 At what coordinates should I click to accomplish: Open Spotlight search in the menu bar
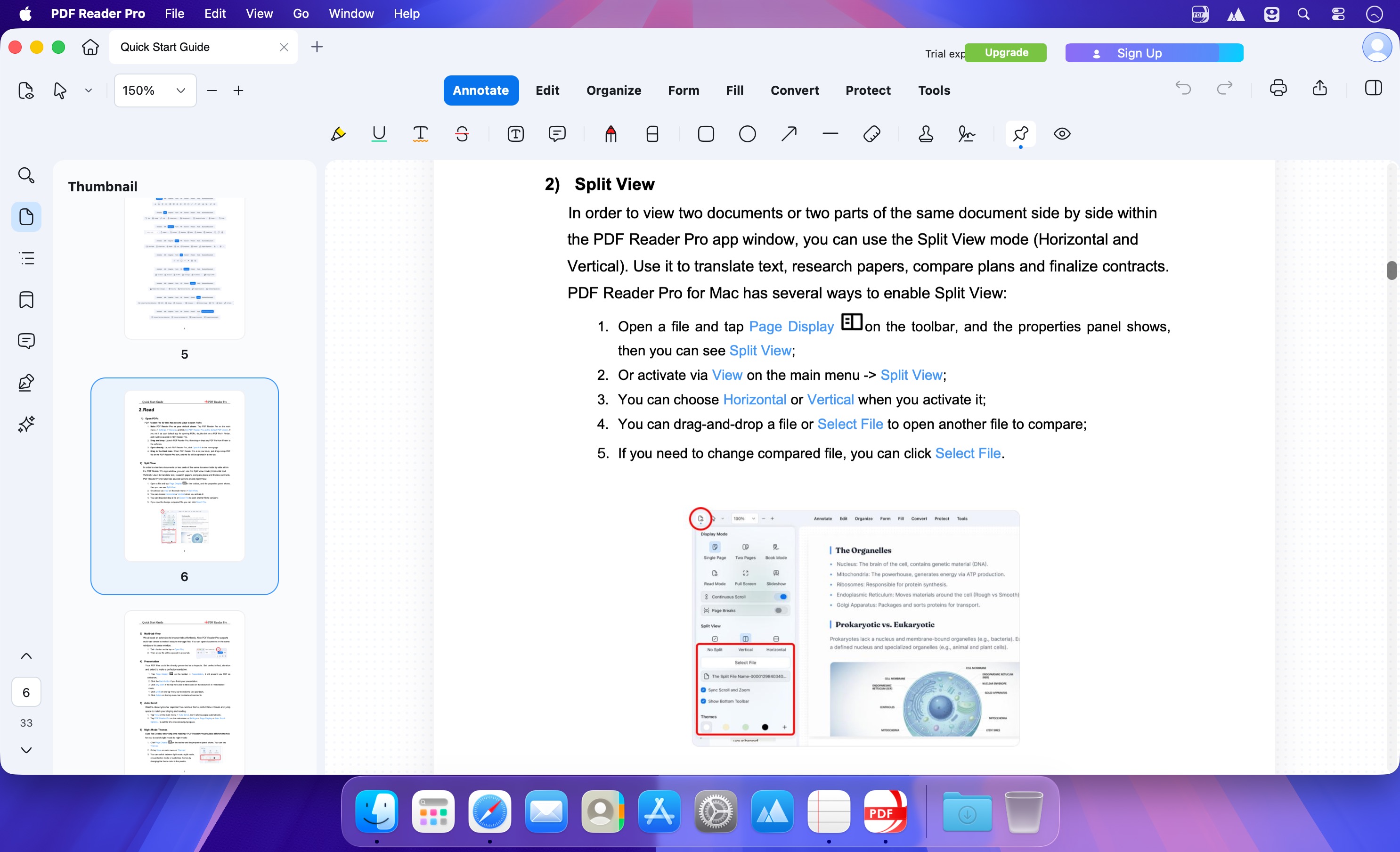coord(1303,14)
